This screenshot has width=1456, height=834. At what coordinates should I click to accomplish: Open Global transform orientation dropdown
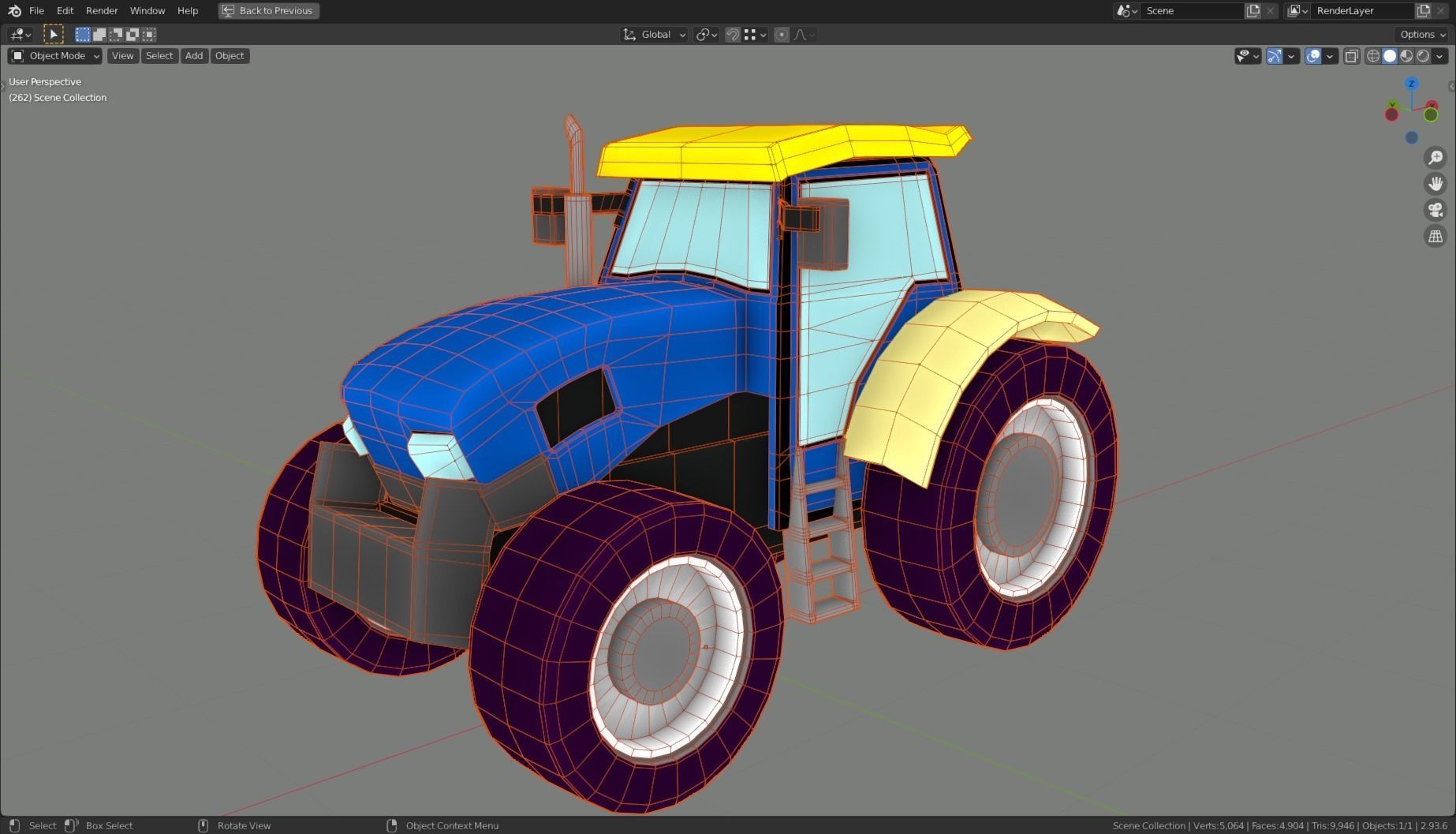click(654, 35)
